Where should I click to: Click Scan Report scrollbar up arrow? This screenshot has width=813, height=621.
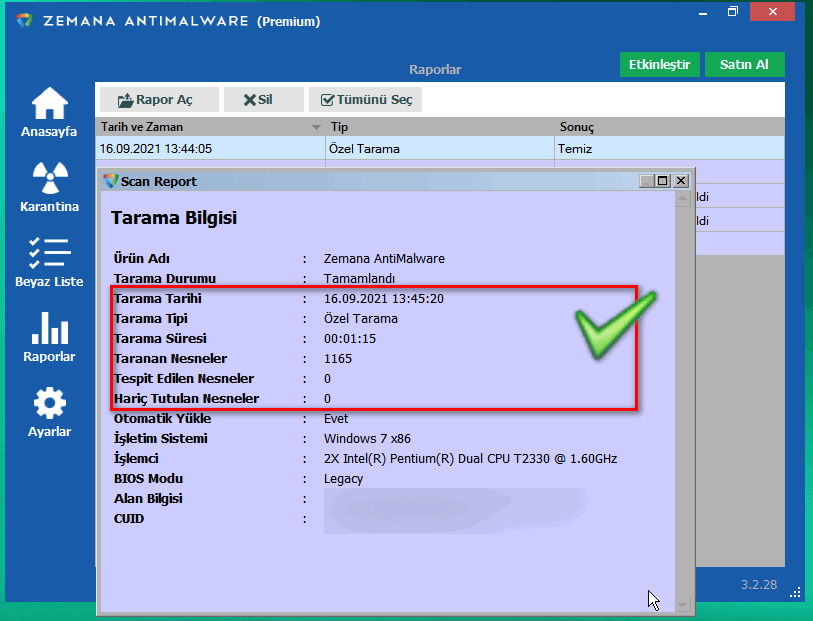(682, 198)
